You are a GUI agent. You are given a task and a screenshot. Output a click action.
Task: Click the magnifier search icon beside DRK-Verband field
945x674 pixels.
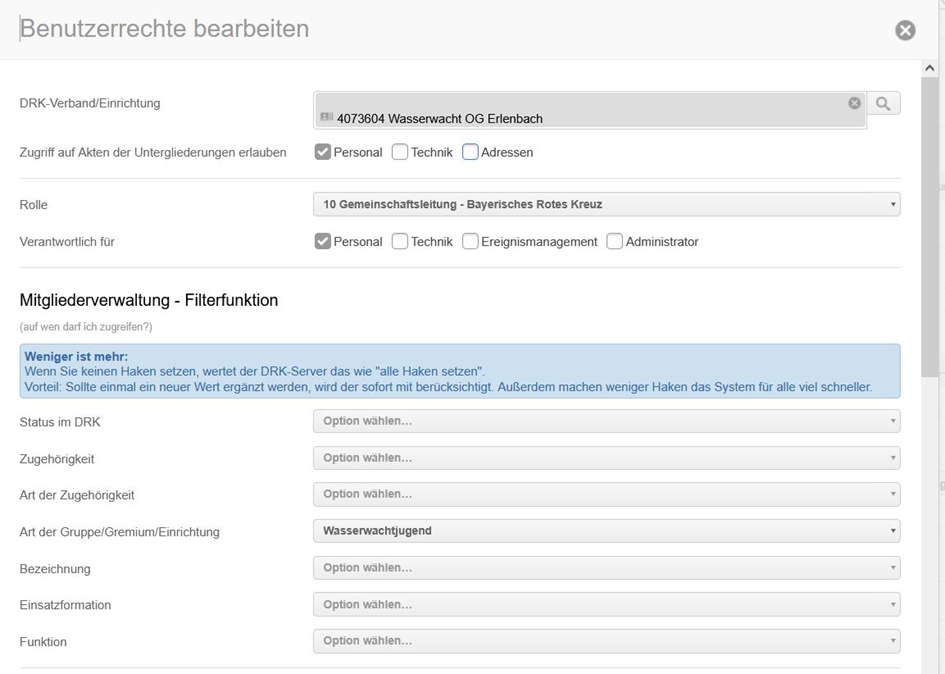[883, 103]
